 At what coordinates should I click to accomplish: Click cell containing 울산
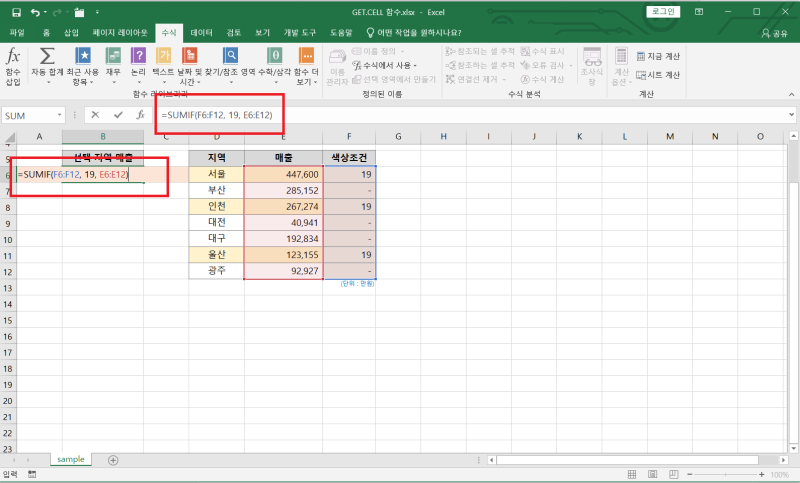(x=216, y=254)
